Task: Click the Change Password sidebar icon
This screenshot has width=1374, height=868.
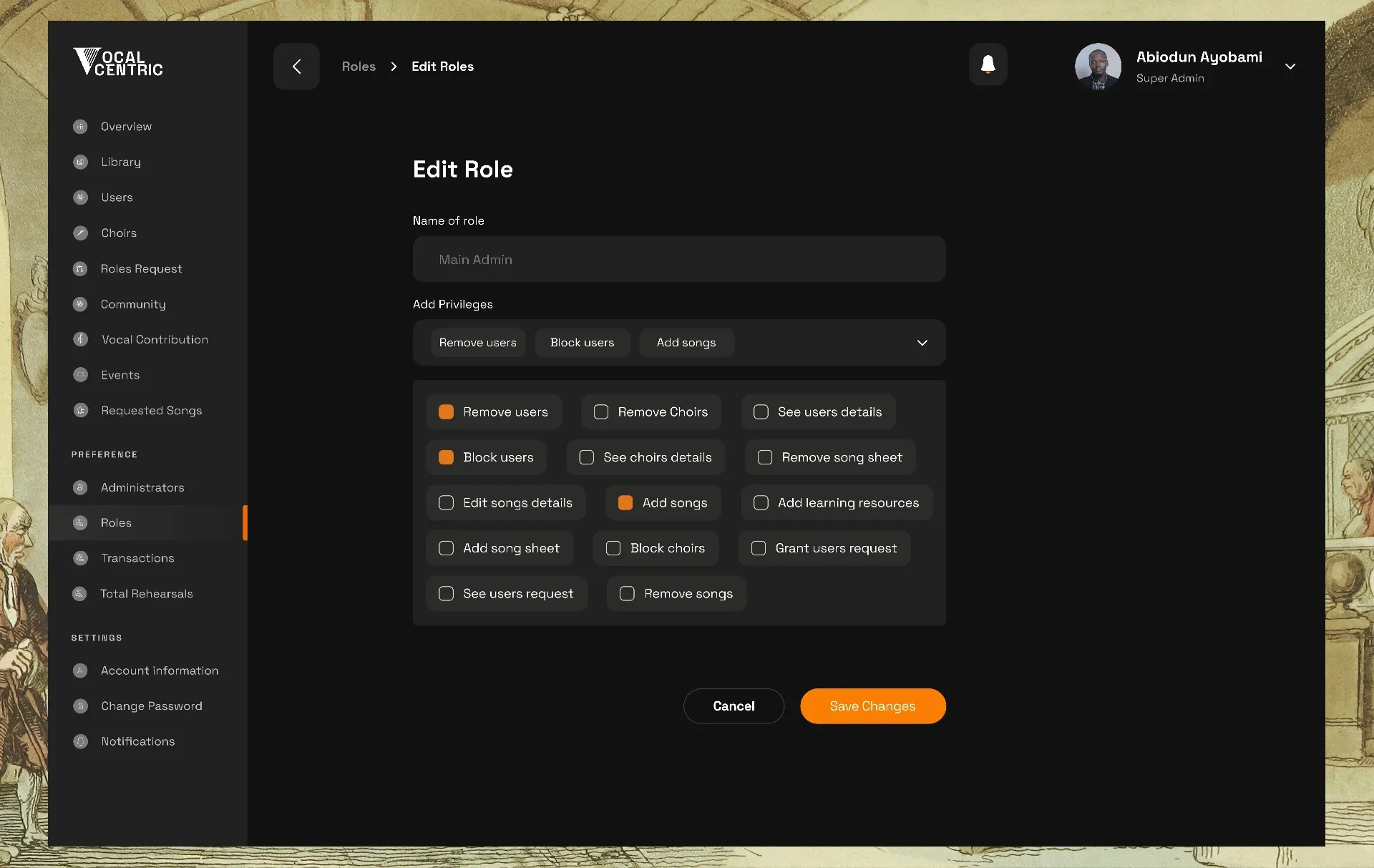Action: point(80,706)
